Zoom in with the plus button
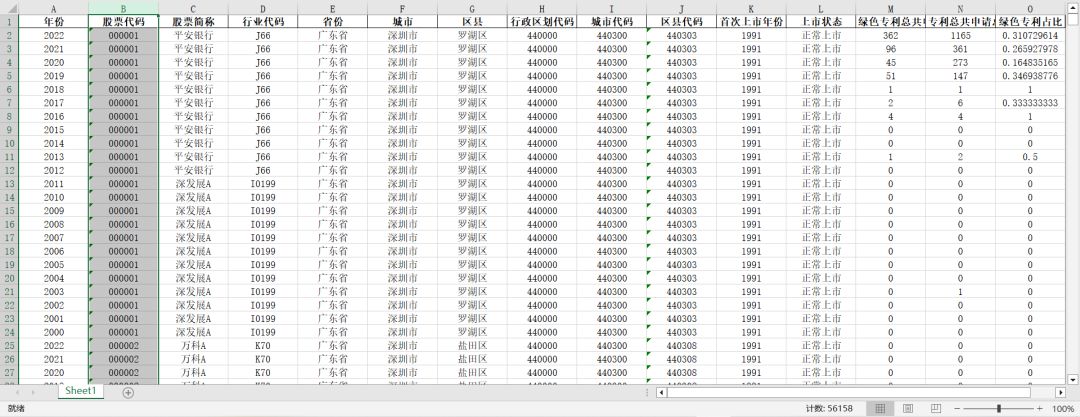This screenshot has height=417, width=1080. [x=1041, y=409]
